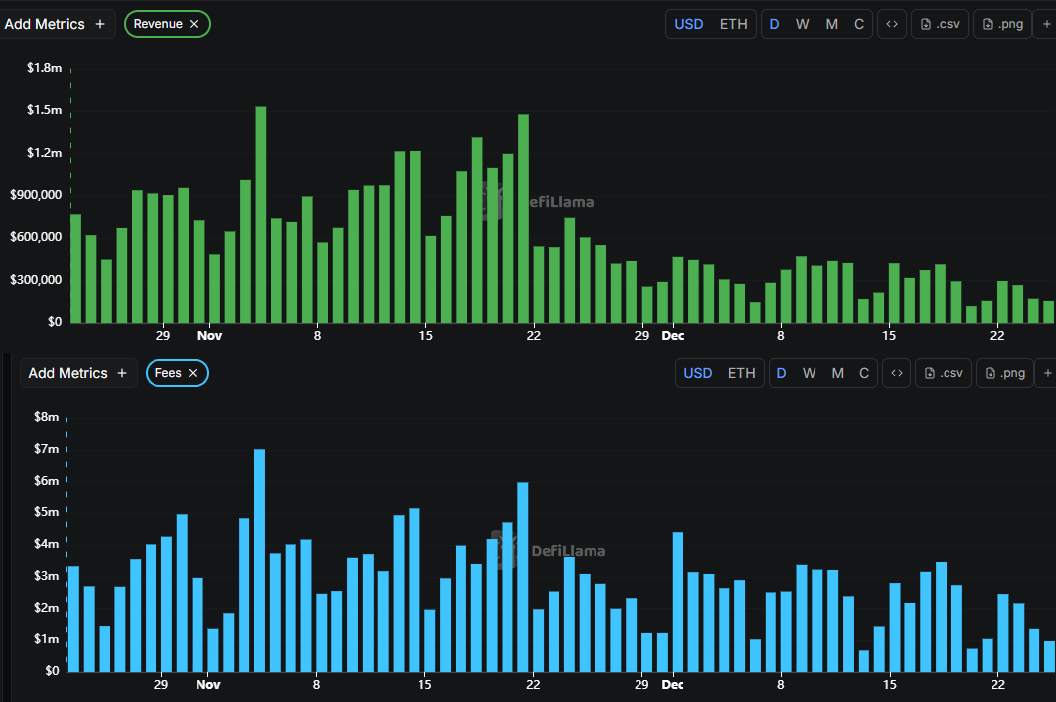Select USD in the Fees chart

point(698,373)
